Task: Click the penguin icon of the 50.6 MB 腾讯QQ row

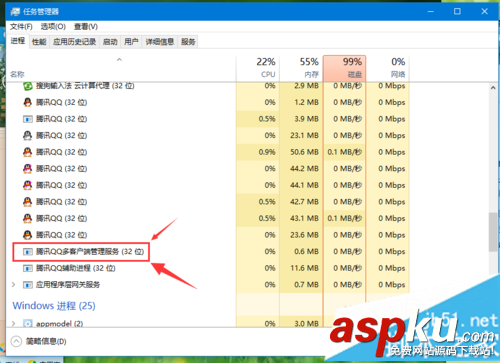Action: [27, 152]
